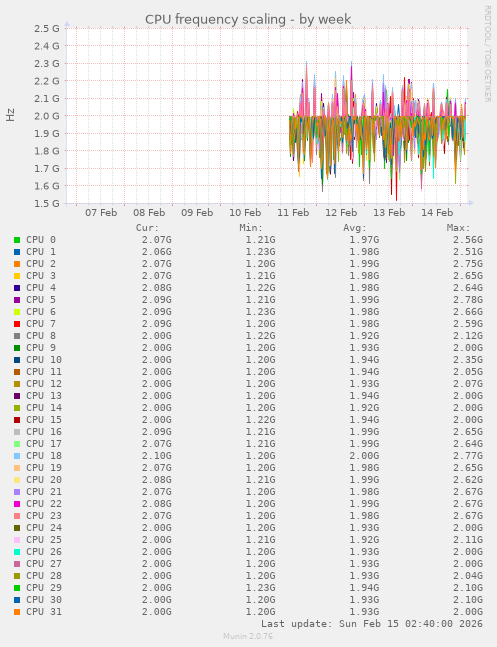Click the 'Cur:' column header
497x647 pixels.
(x=147, y=228)
